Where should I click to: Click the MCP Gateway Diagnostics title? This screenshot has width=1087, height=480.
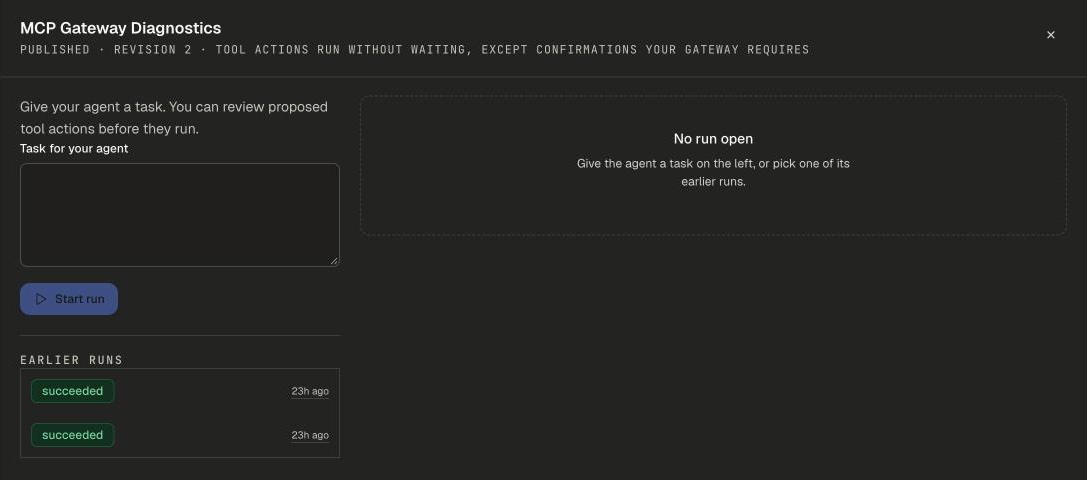click(121, 28)
